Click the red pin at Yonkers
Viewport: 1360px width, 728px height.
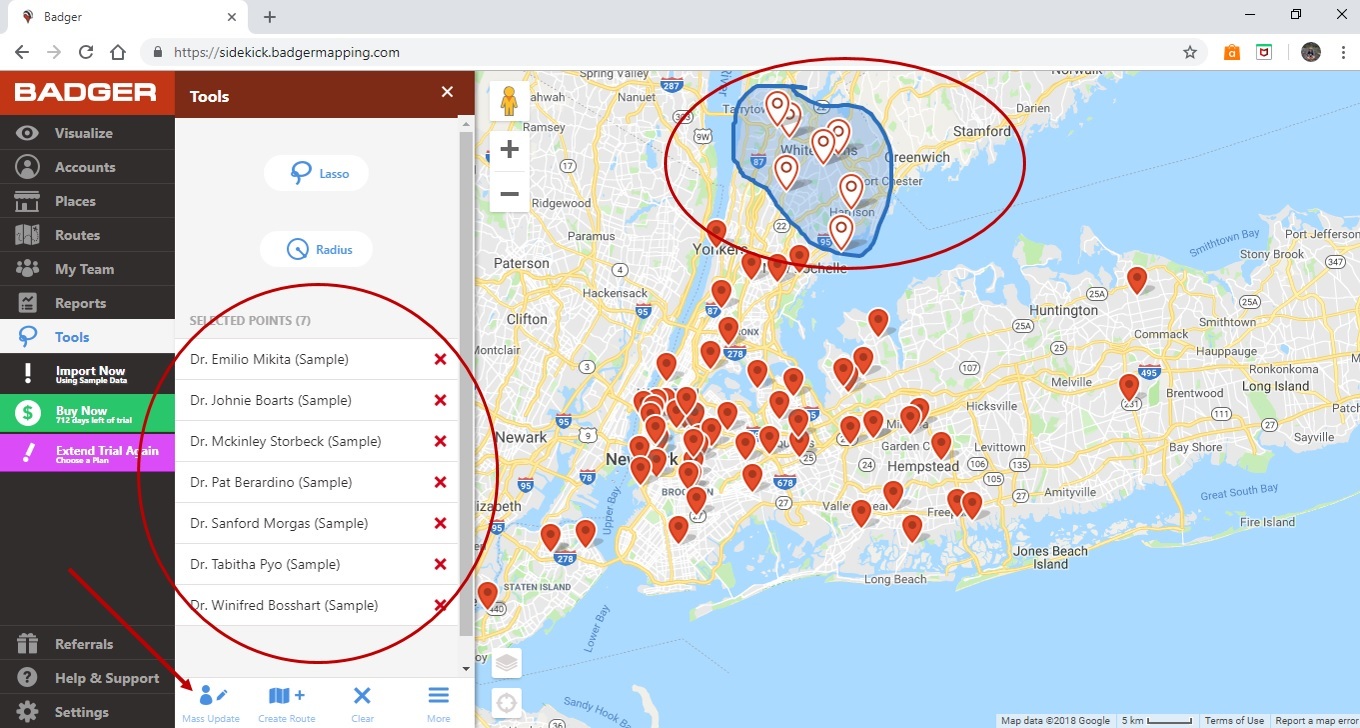(x=716, y=234)
